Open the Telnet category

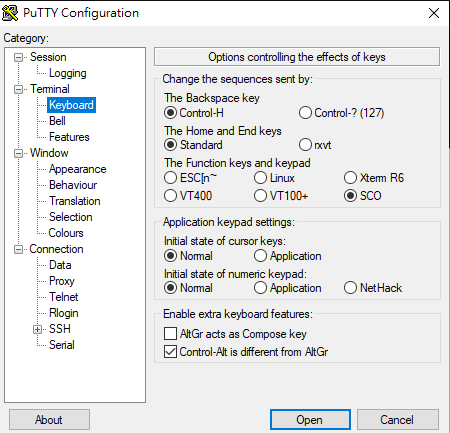tap(63, 297)
